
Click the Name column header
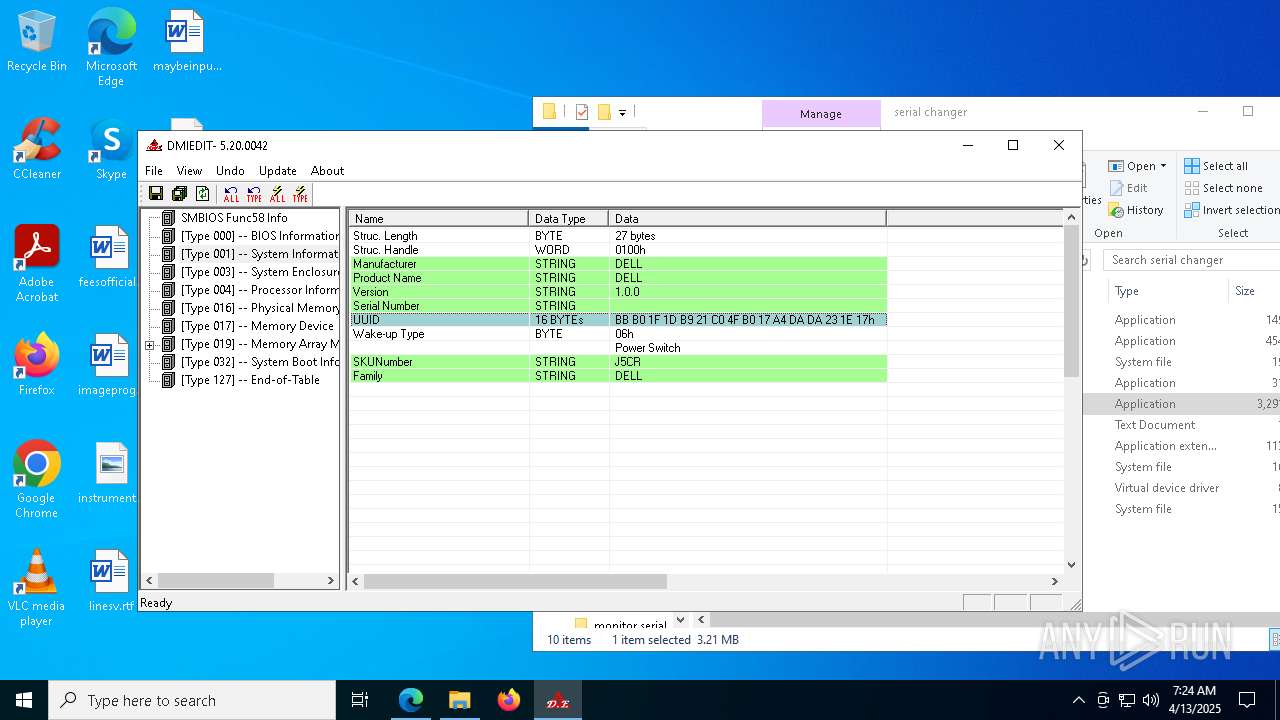[438, 218]
